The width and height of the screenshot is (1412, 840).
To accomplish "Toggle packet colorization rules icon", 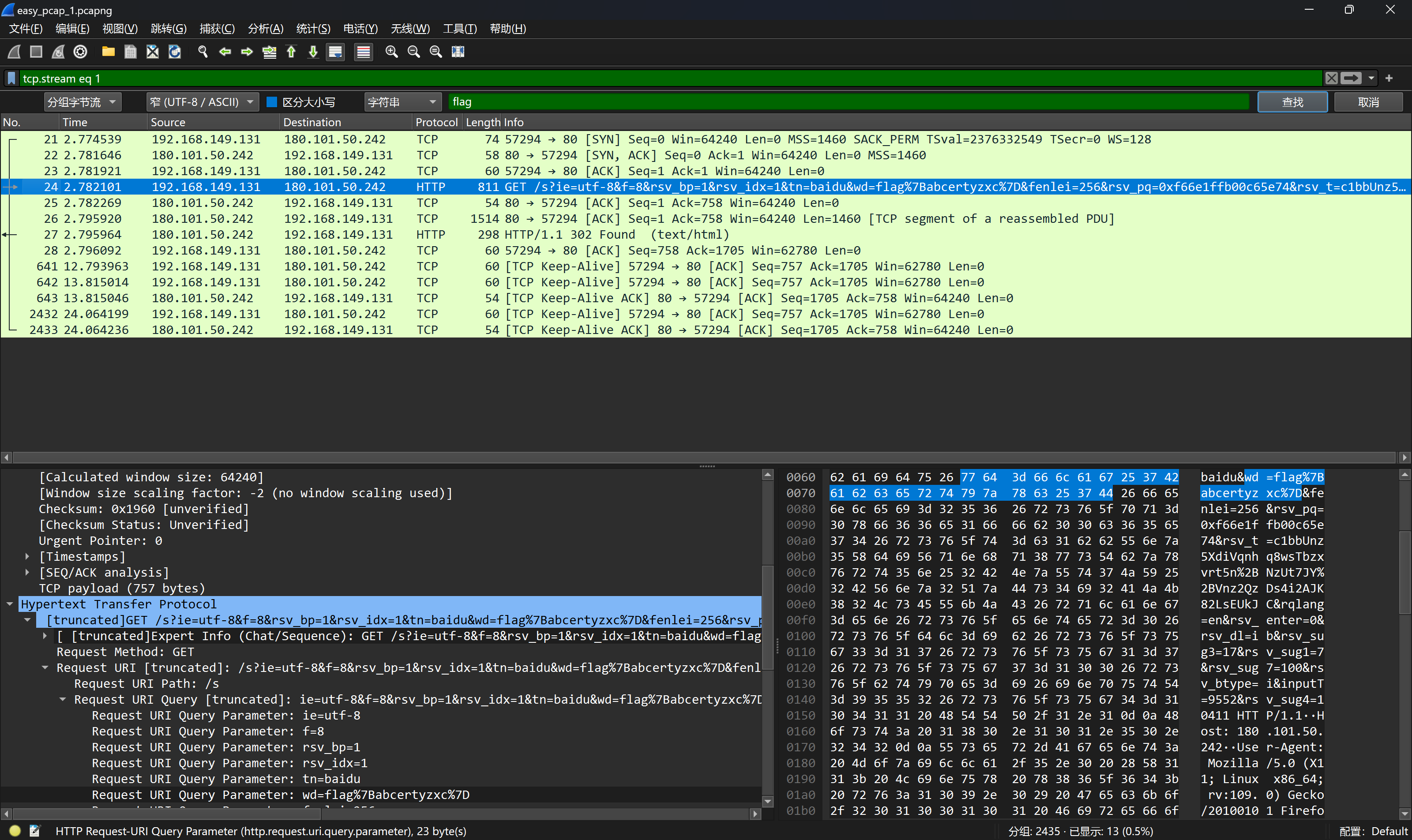I will coord(364,52).
